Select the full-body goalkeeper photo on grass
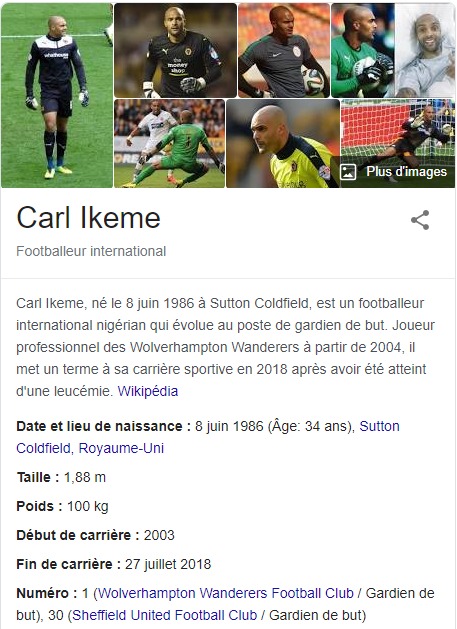The height and width of the screenshot is (629, 457). click(57, 95)
